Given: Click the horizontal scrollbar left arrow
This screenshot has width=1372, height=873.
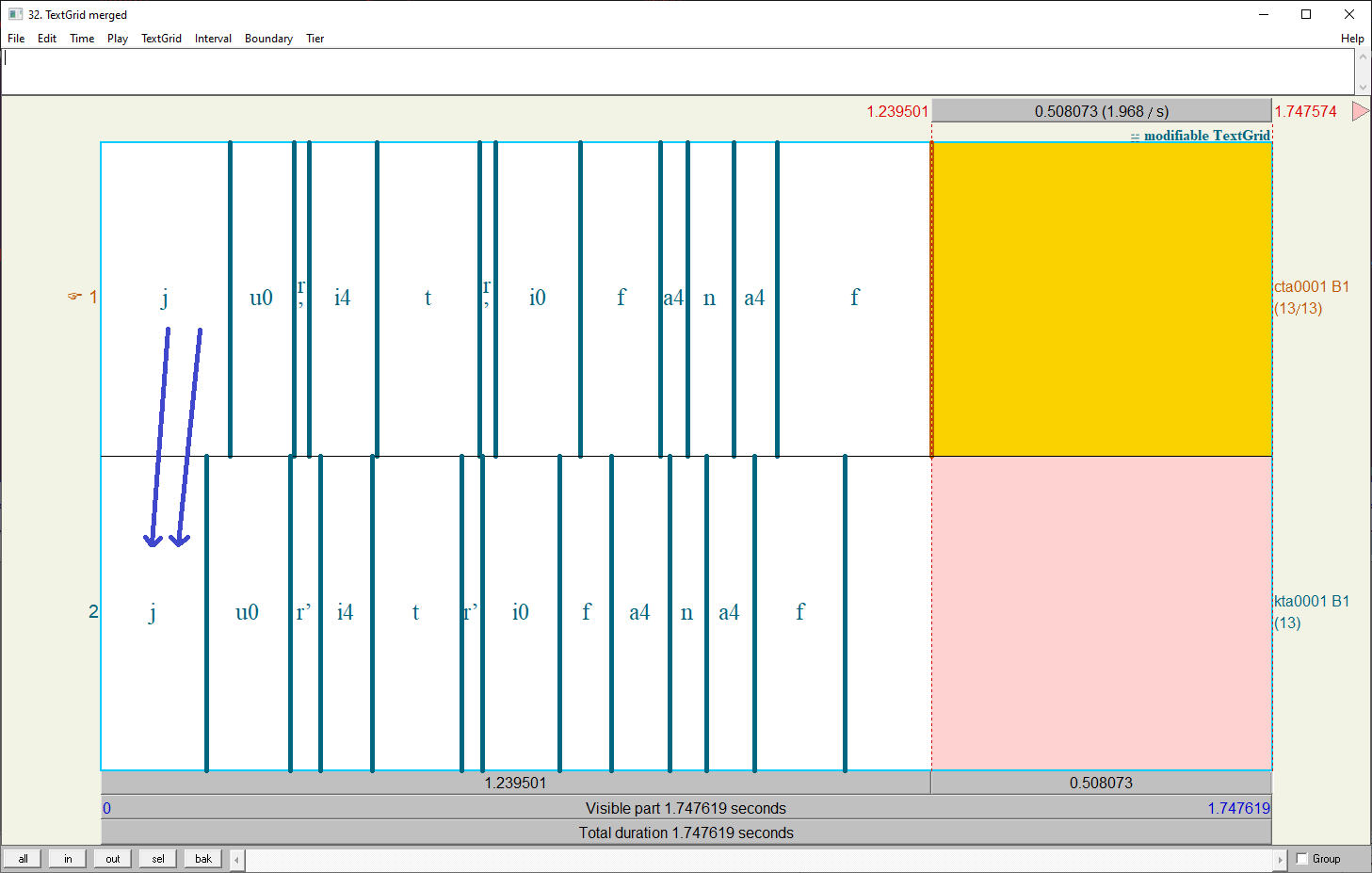Looking at the screenshot, I should (237, 859).
